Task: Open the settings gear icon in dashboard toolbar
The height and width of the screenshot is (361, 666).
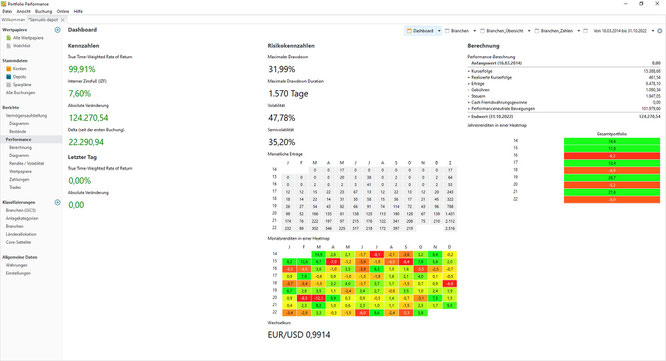Action: pos(660,31)
